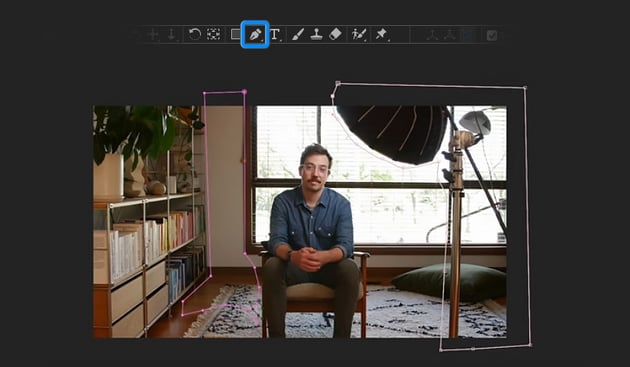Click top-left square vertex of white mask
The width and height of the screenshot is (630, 367).
pyautogui.click(x=338, y=84)
